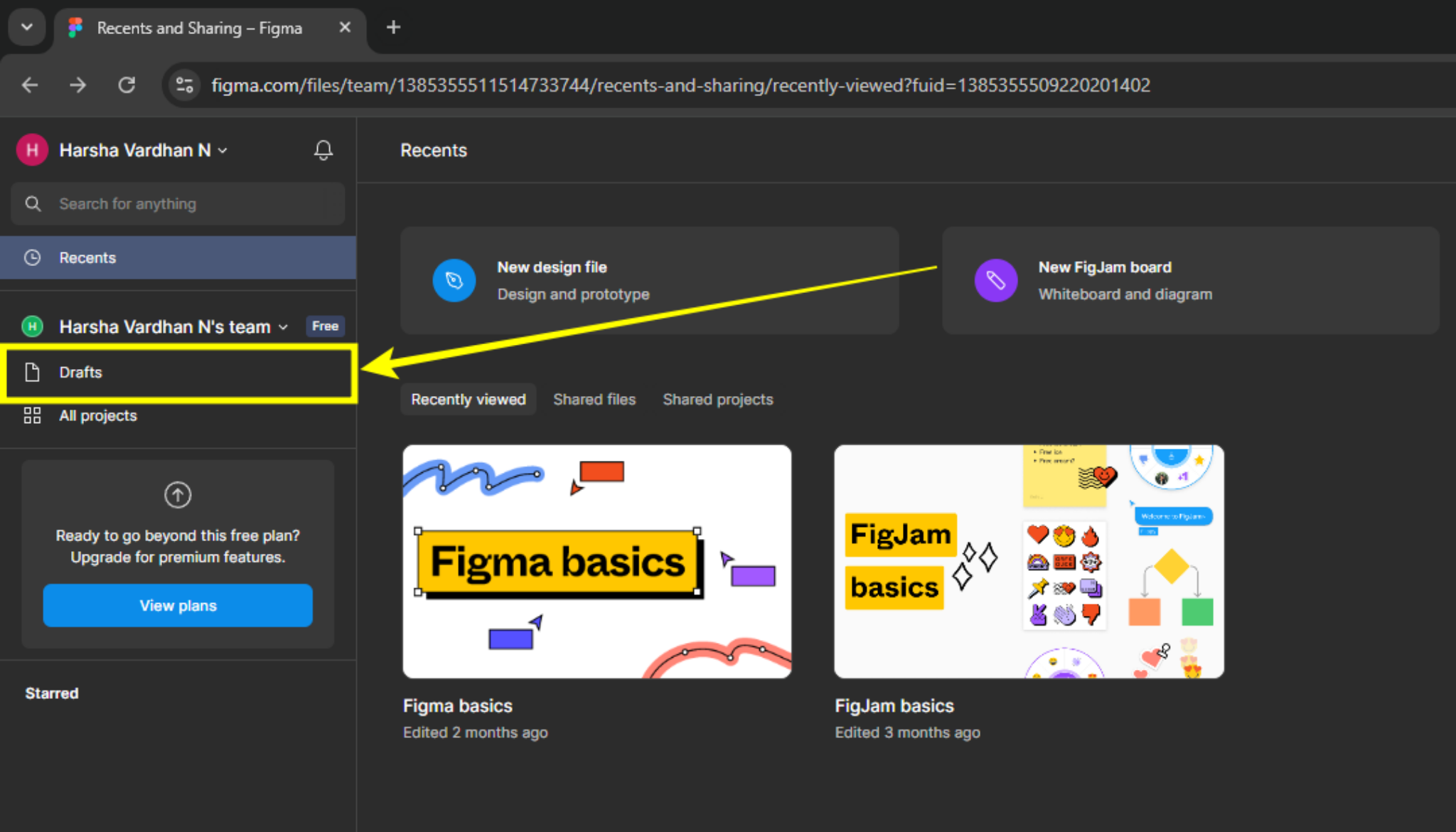Click the 'Edited 3 months ago' text
Viewport: 1456px width, 832px height.
tap(908, 732)
